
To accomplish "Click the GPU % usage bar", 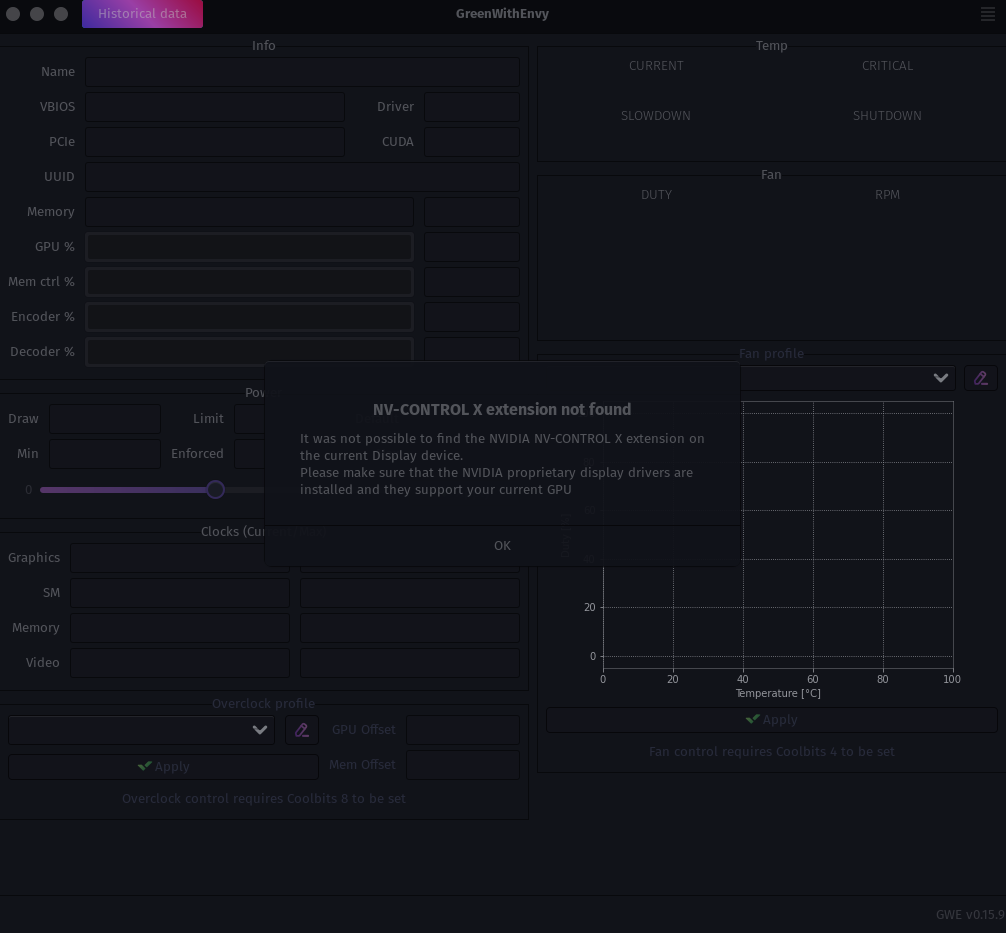I will point(250,247).
